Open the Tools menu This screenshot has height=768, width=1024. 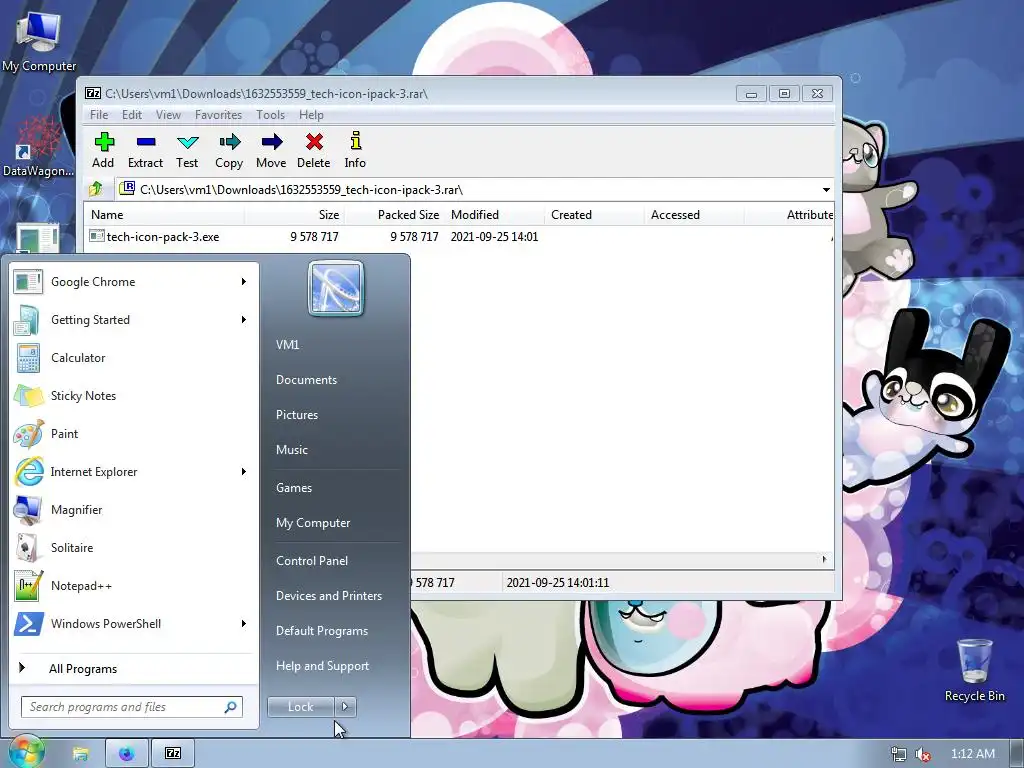coord(270,115)
